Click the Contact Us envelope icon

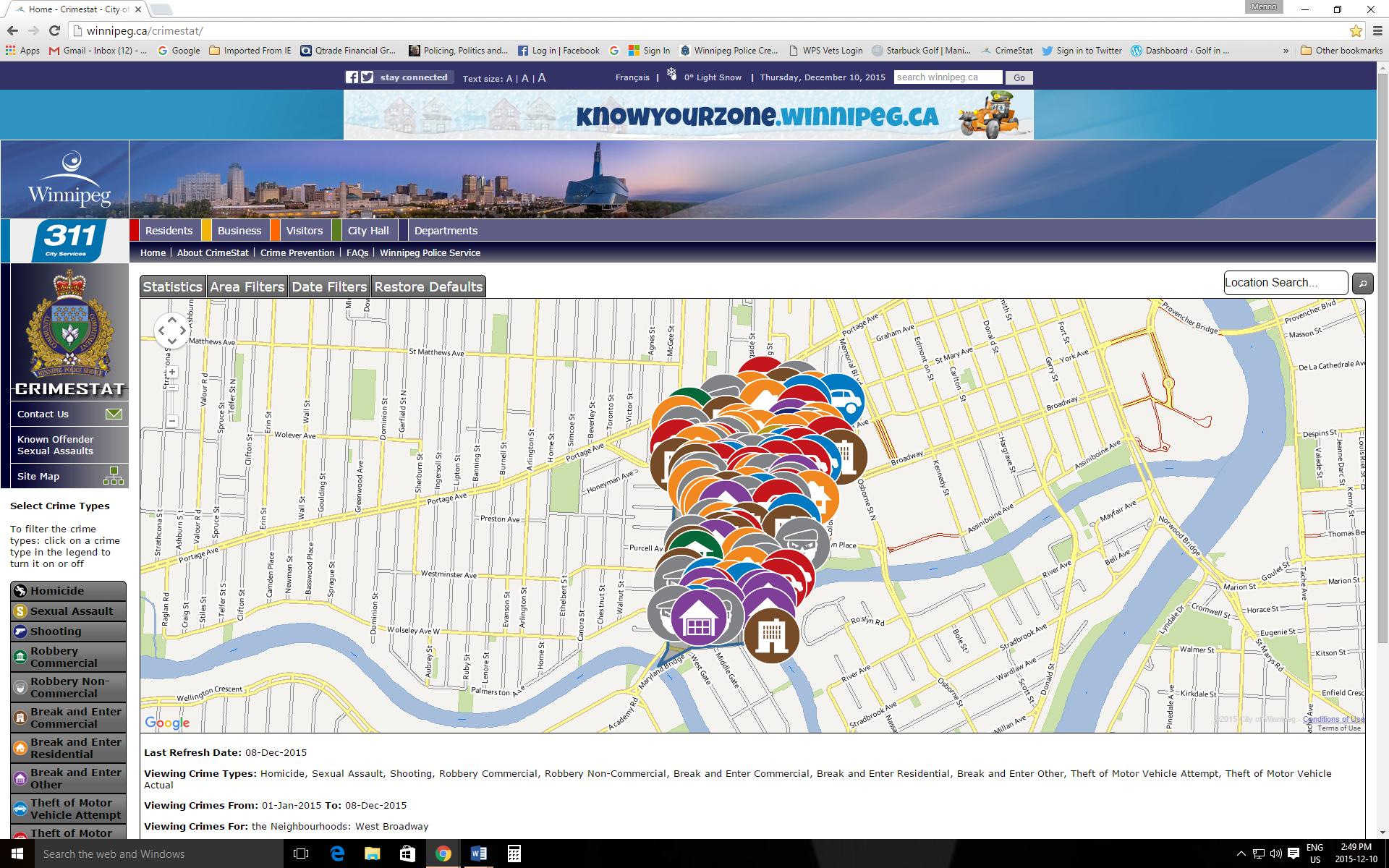(114, 414)
